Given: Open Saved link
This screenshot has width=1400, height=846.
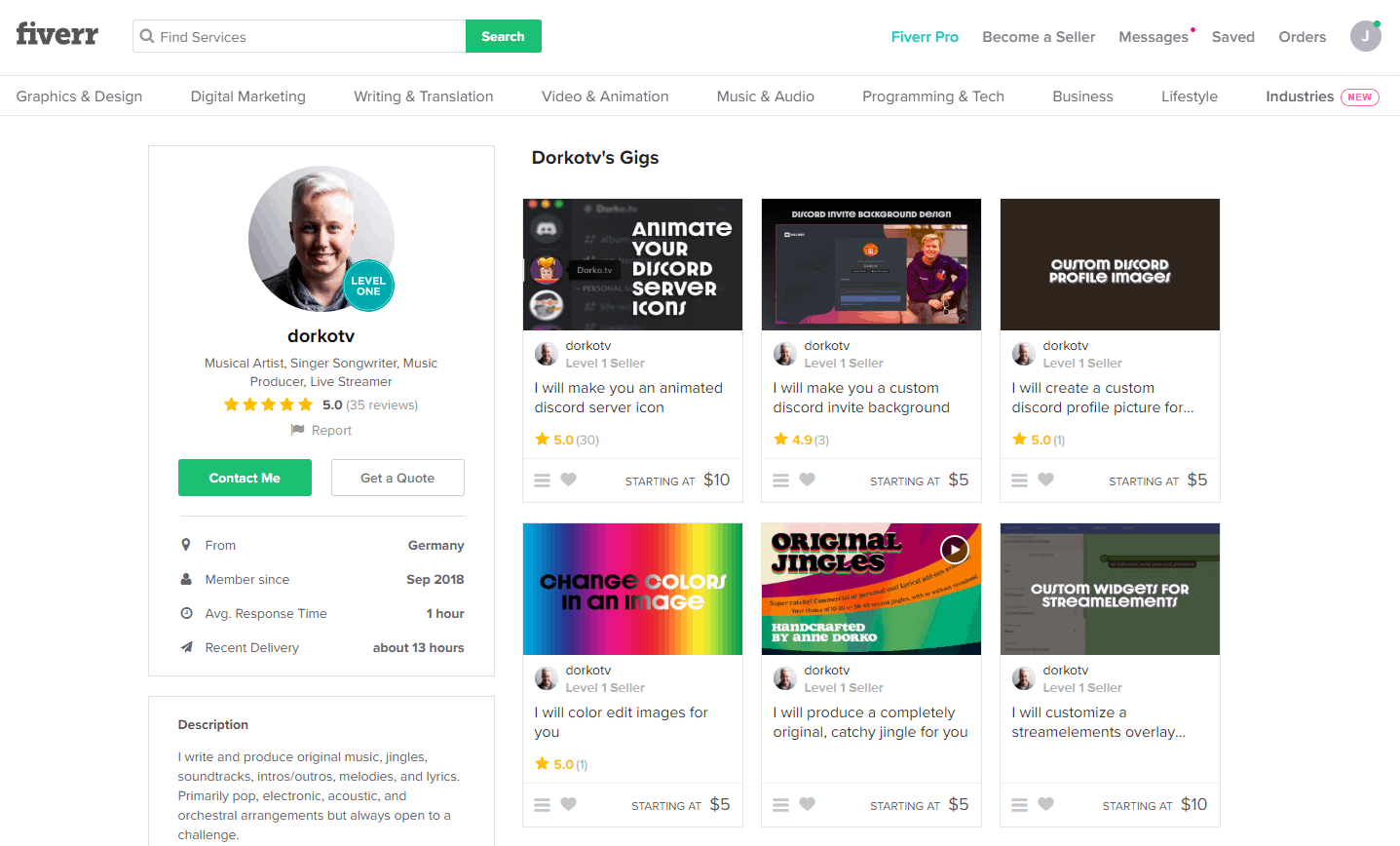Looking at the screenshot, I should 1232,37.
